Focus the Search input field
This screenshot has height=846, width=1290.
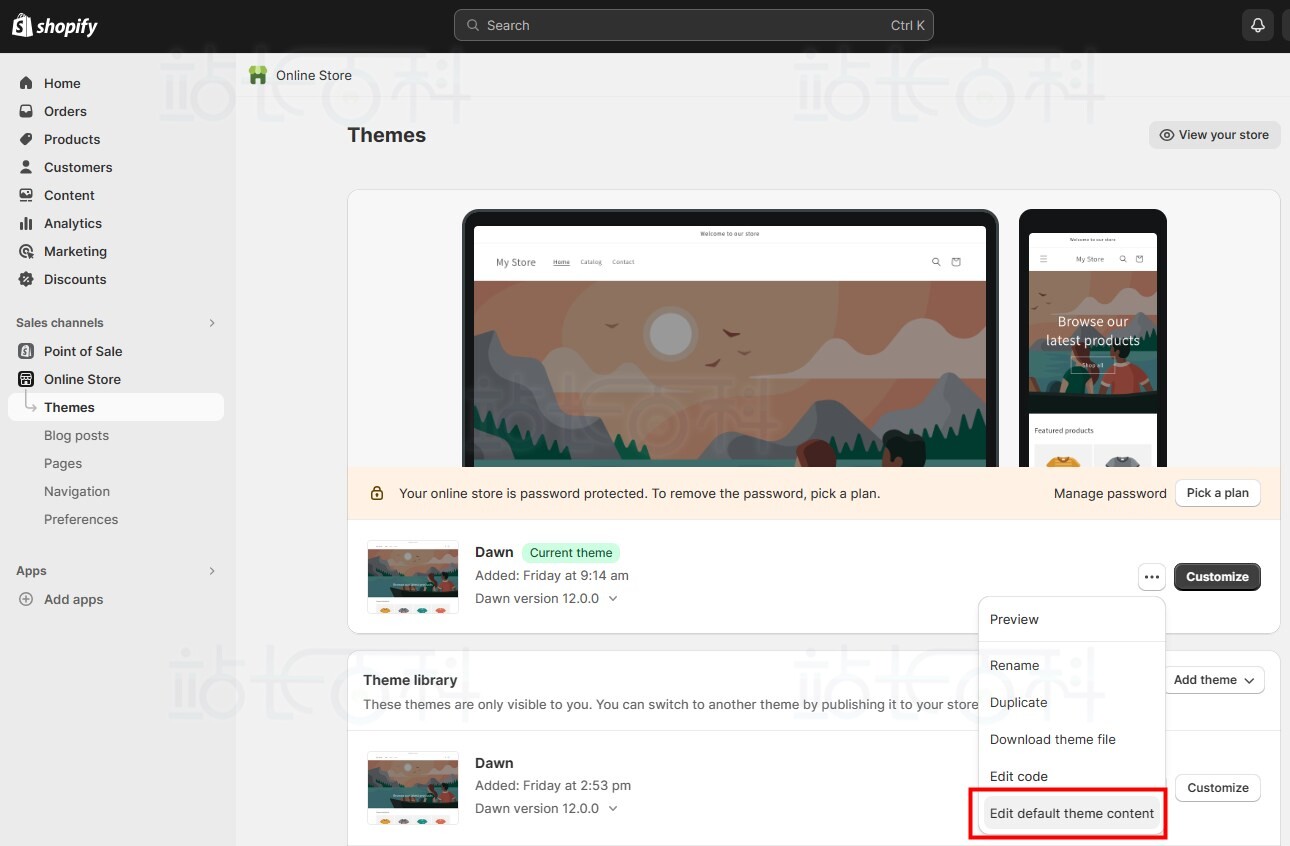click(x=694, y=25)
